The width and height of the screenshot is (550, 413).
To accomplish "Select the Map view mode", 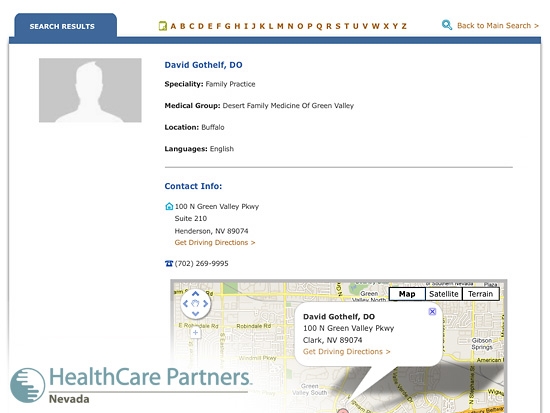I will [x=407, y=294].
